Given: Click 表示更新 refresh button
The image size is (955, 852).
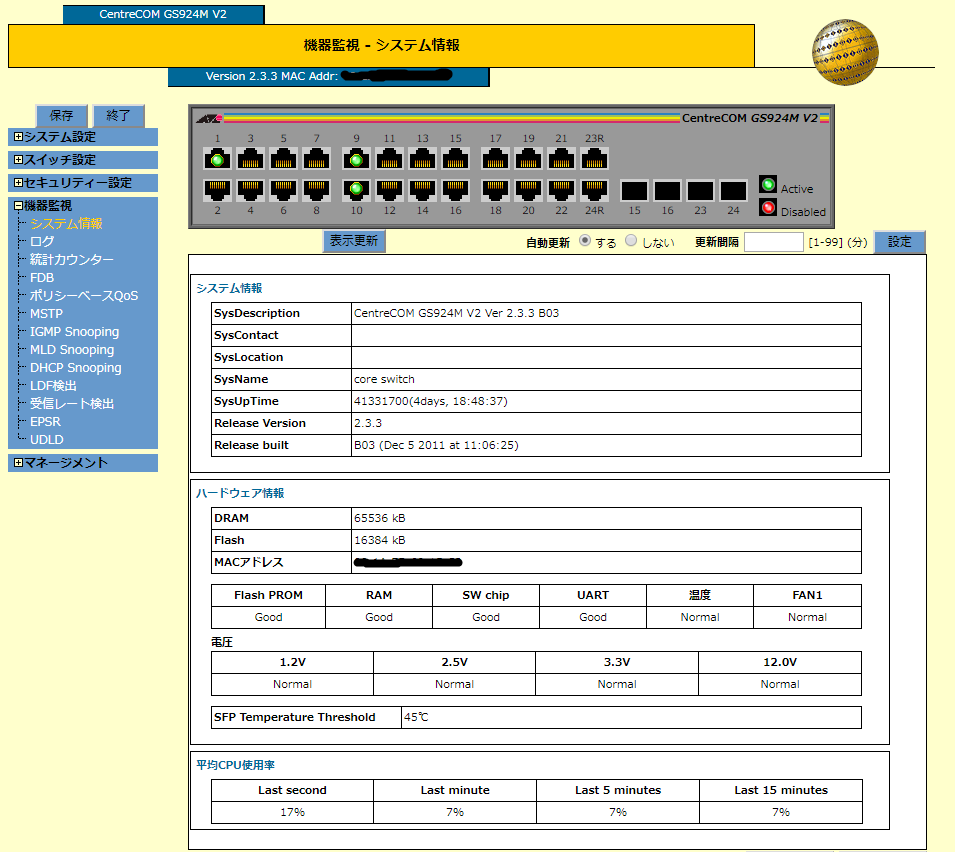Looking at the screenshot, I should (x=354, y=241).
